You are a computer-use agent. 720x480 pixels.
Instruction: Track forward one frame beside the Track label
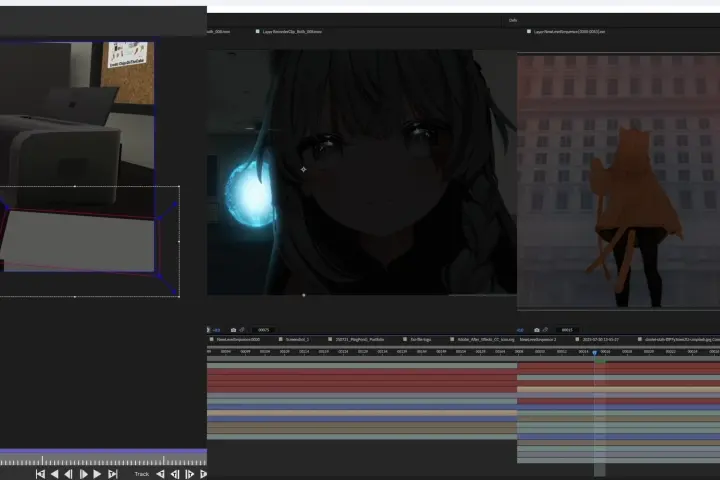[189, 474]
